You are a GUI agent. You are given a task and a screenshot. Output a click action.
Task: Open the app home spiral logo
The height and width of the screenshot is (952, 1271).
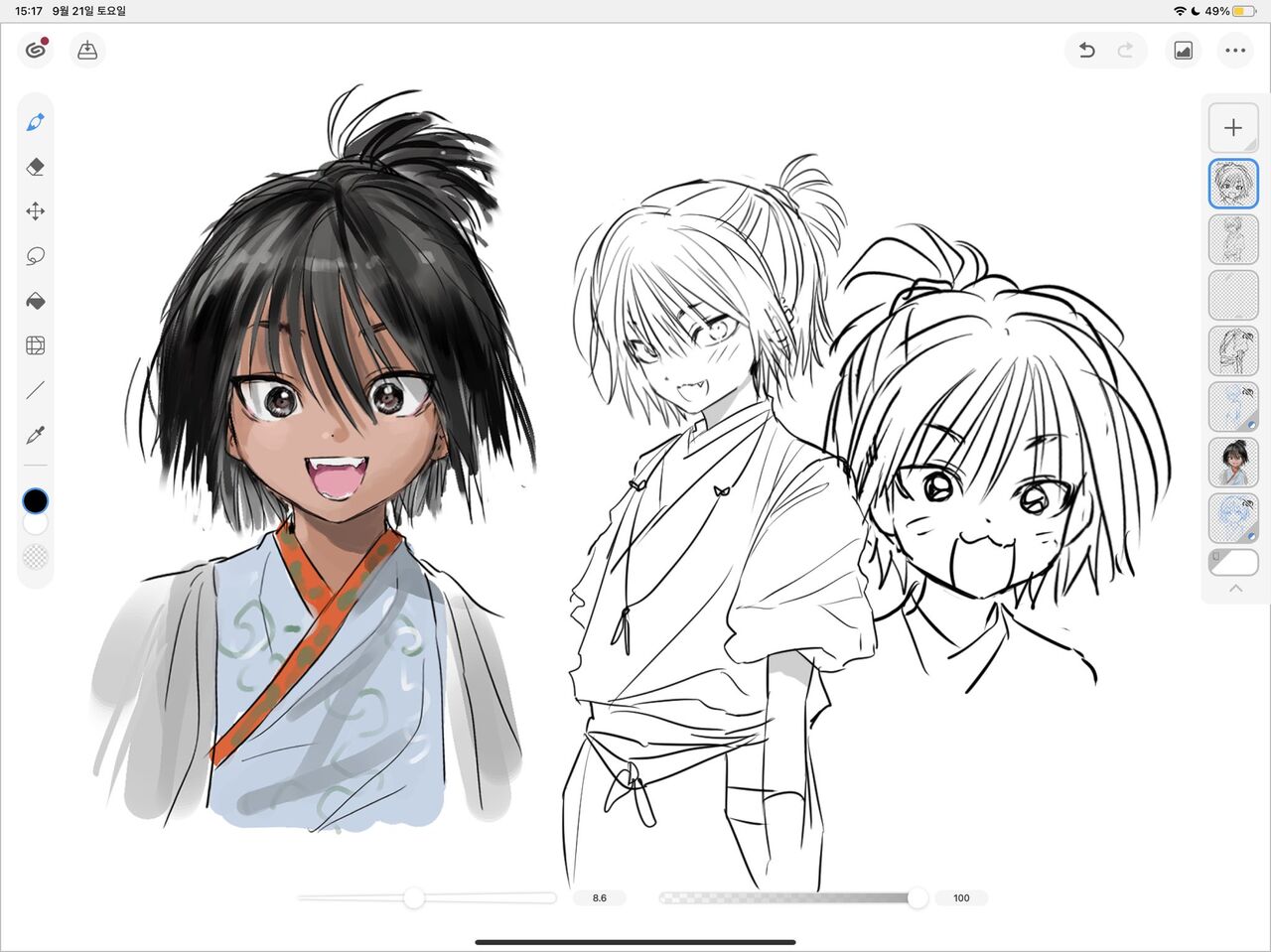point(36,50)
